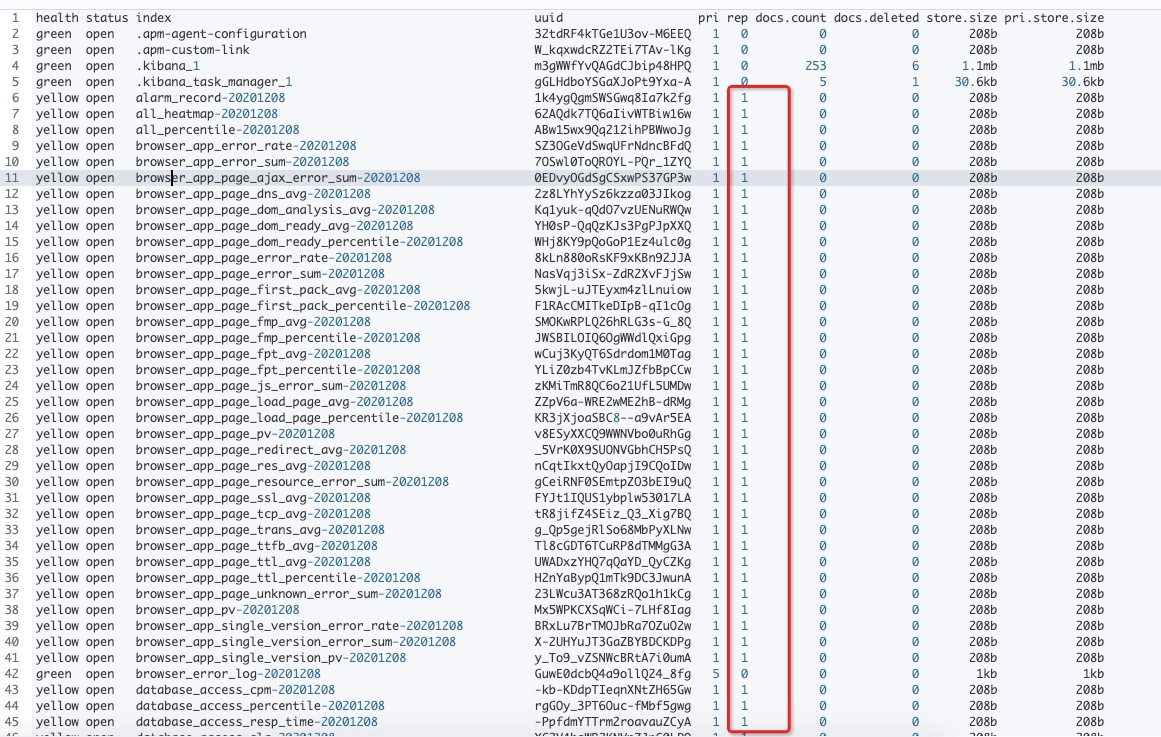Click the 'index' column header text
1161x737 pixels.
click(153, 18)
